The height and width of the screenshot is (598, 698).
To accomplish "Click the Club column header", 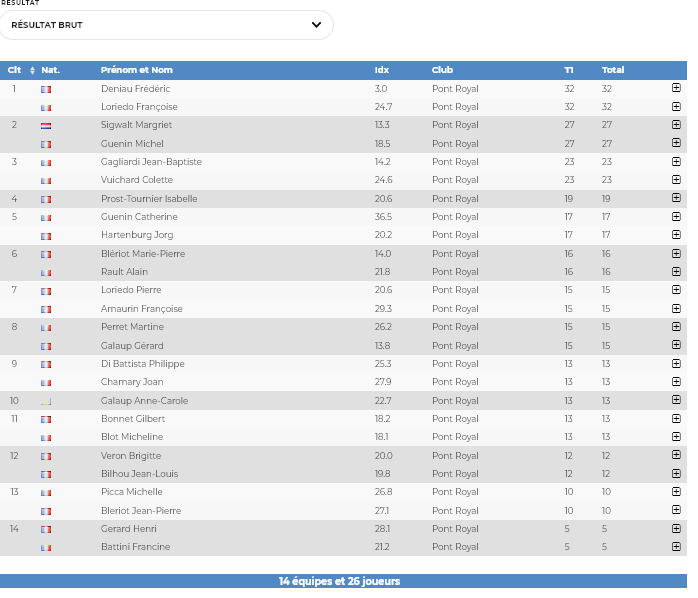I will click(442, 70).
